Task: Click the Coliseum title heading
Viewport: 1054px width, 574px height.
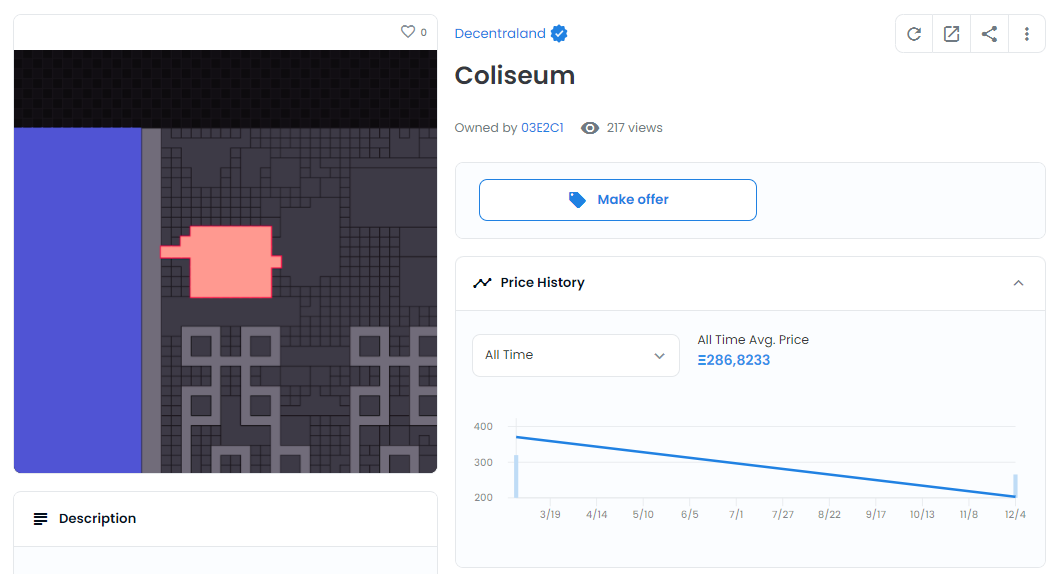Action: (515, 76)
